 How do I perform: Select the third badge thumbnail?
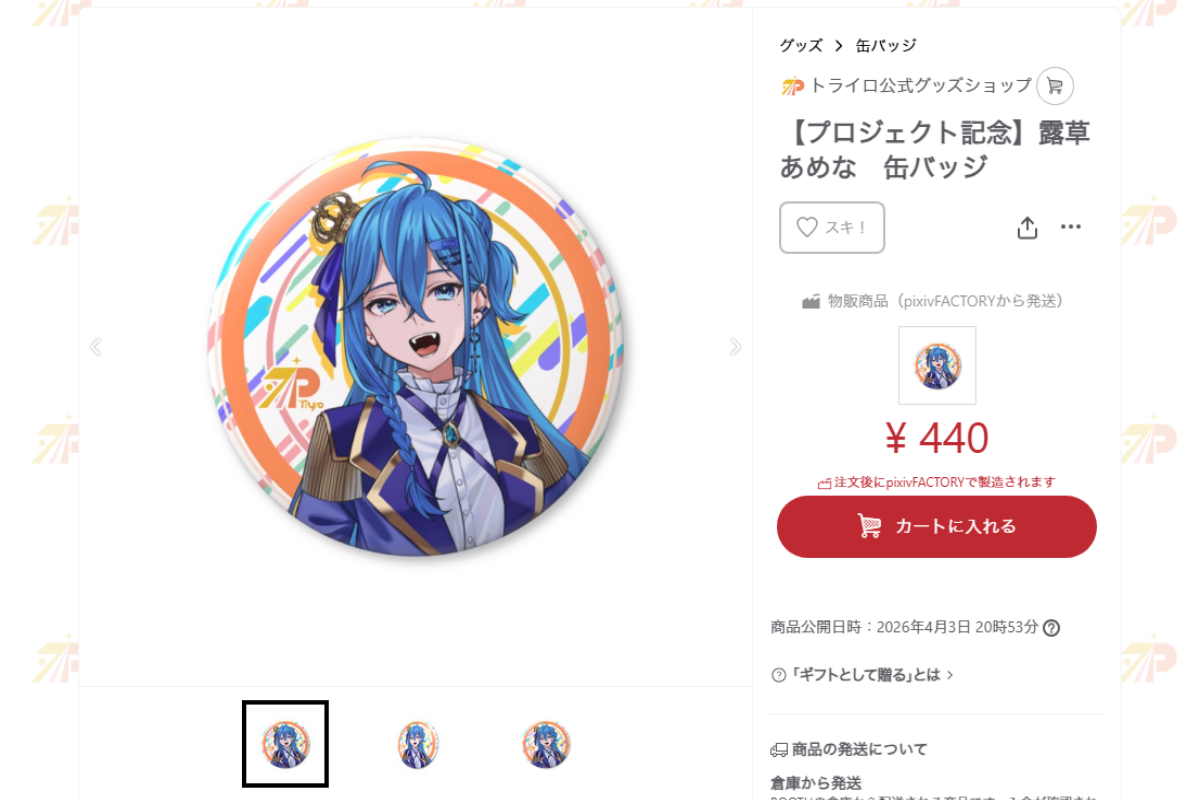click(546, 745)
